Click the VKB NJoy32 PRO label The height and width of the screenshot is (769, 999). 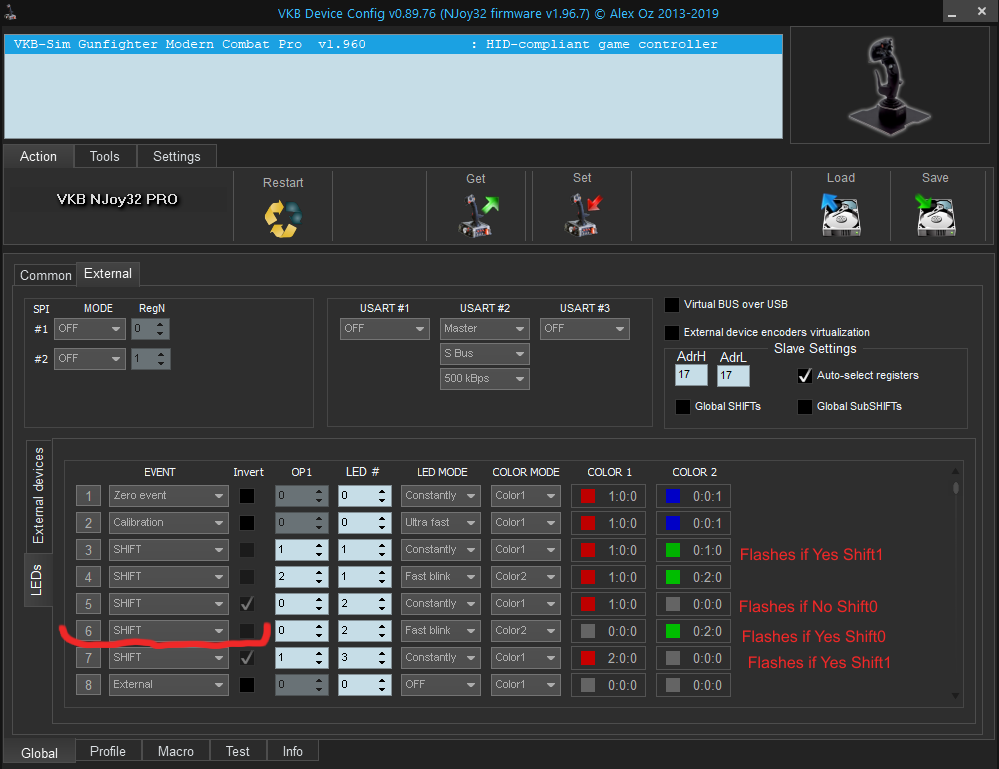(117, 199)
